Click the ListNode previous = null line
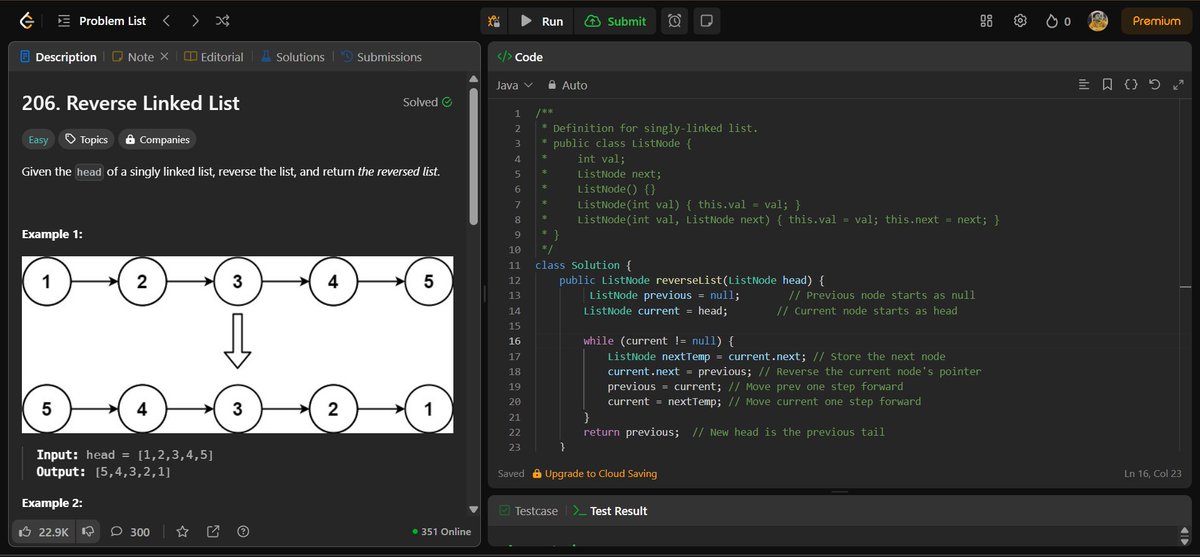Screen dimensions: 1200x557 [x=665, y=296]
